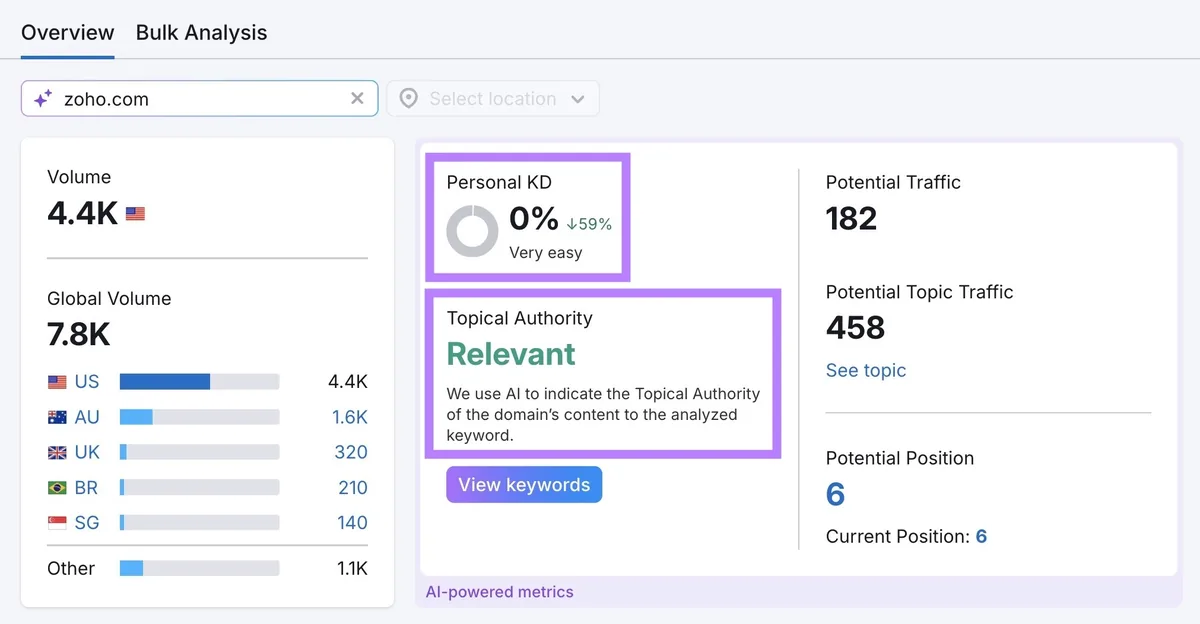Click the Potential Traffic value 182
Image resolution: width=1200 pixels, height=624 pixels.
pos(851,218)
